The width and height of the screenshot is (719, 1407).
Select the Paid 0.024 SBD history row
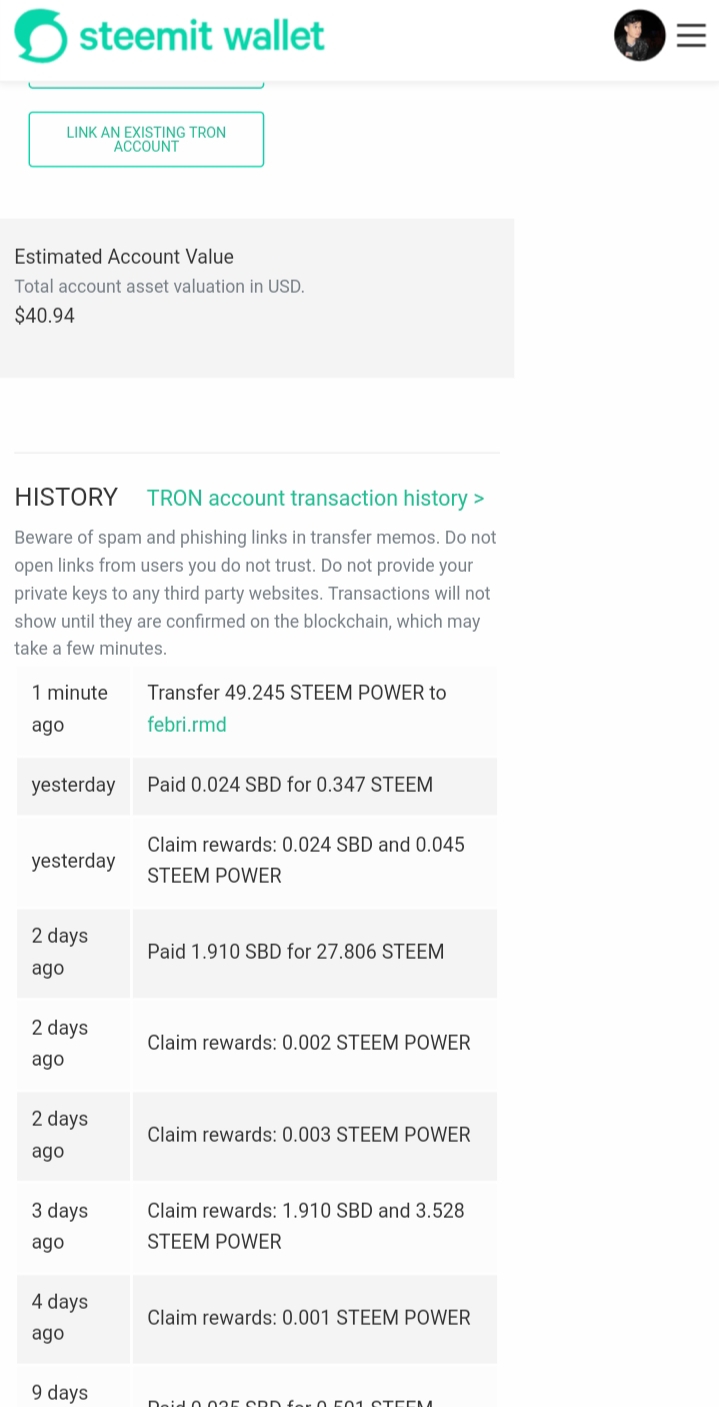(x=290, y=785)
